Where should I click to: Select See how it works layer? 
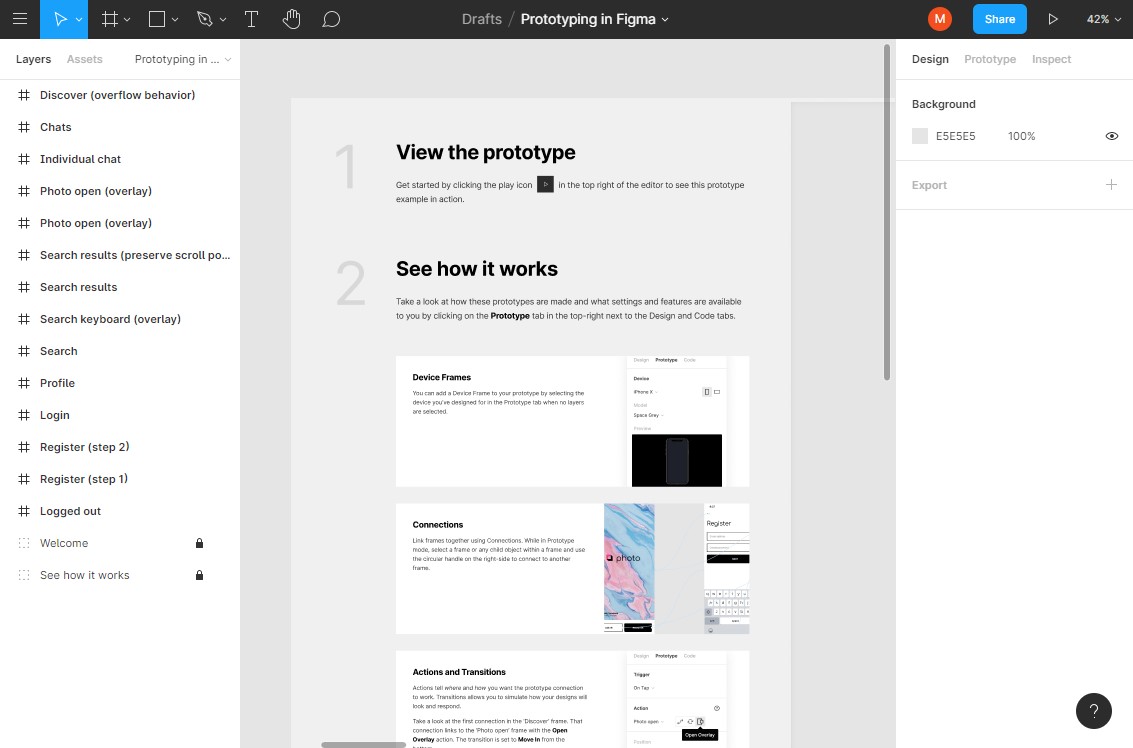click(119, 575)
